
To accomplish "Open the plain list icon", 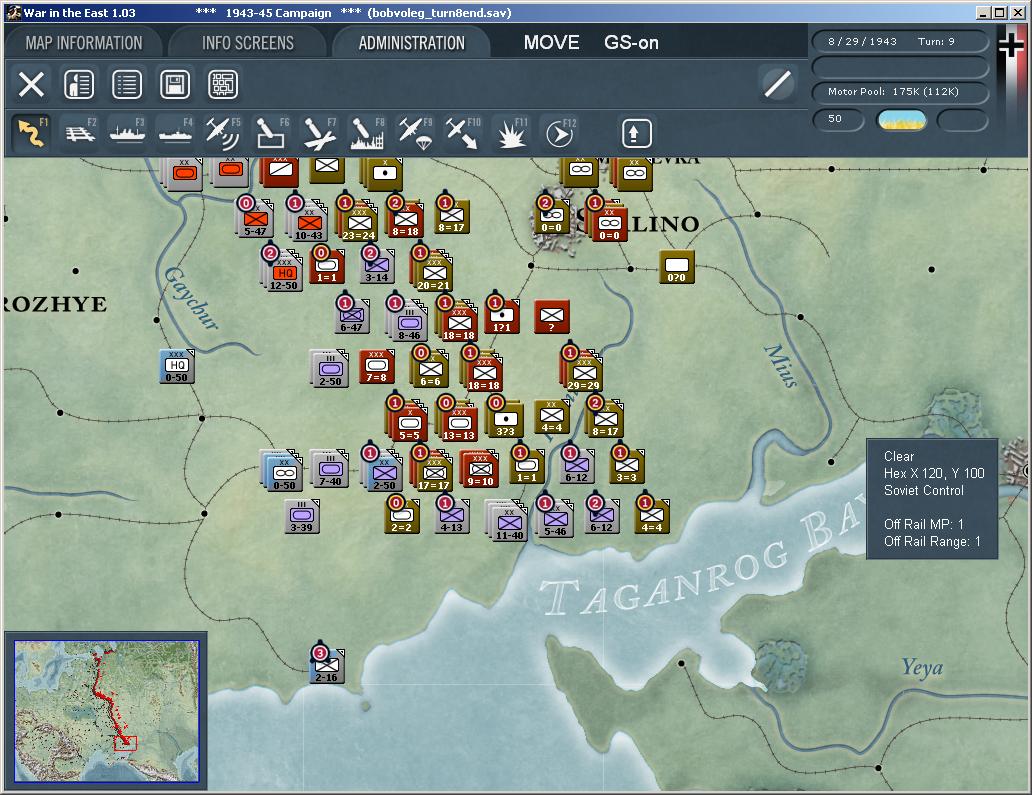I will click(127, 84).
